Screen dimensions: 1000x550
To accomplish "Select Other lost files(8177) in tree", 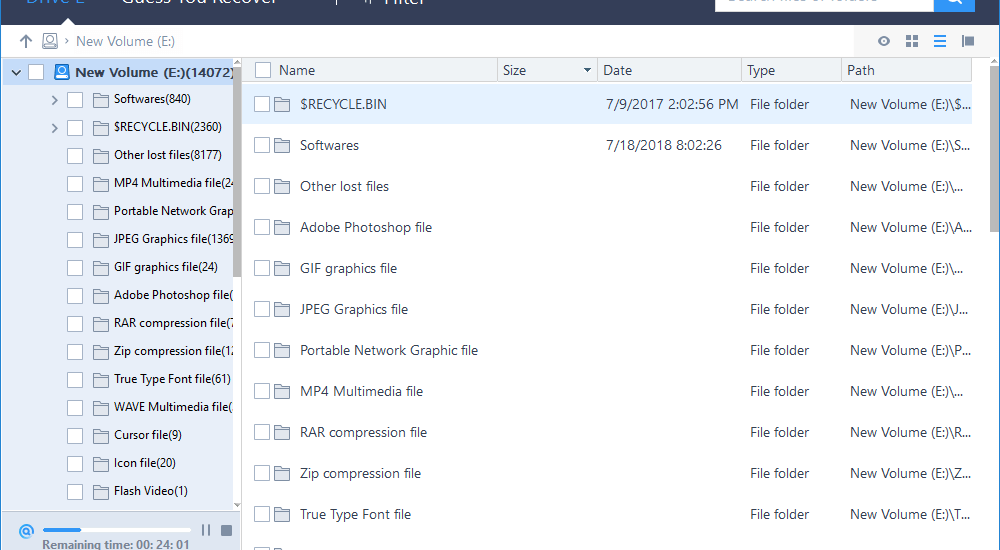I will point(168,155).
